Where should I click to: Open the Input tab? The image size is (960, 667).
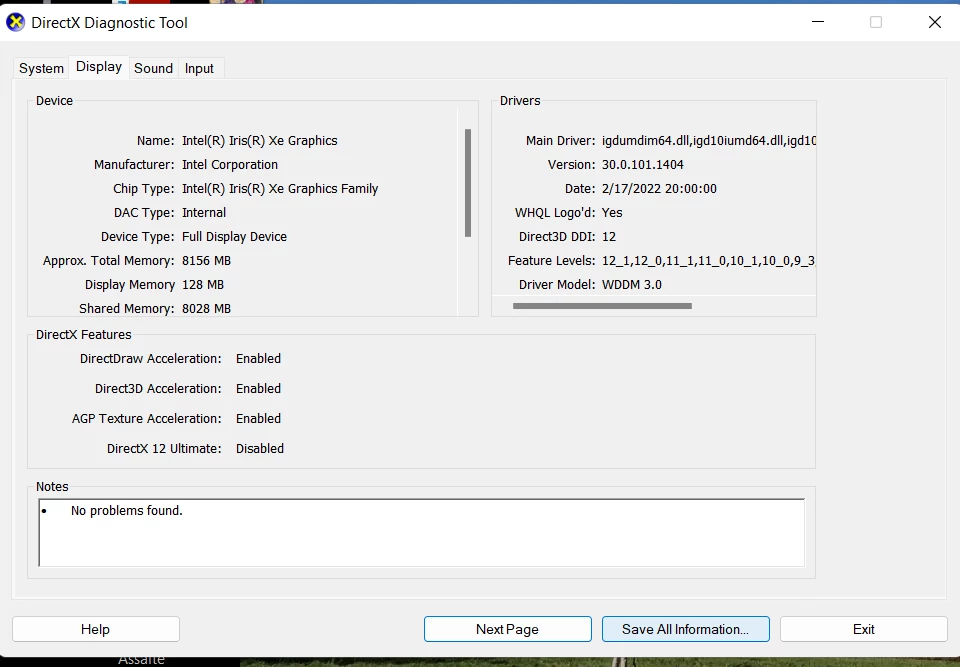click(x=199, y=68)
